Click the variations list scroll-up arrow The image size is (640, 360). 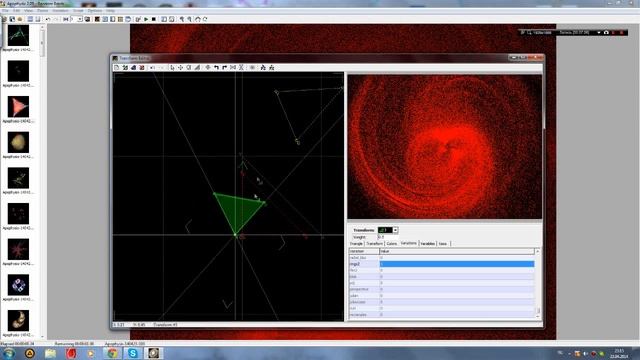(538, 251)
